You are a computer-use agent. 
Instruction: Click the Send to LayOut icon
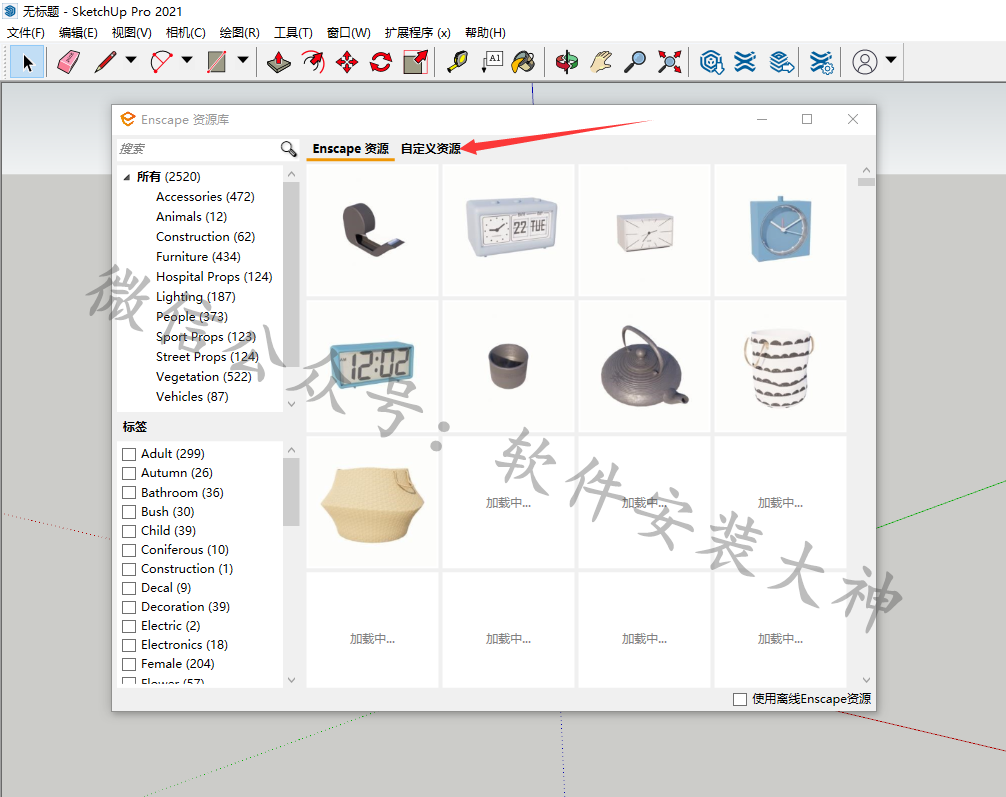(781, 62)
